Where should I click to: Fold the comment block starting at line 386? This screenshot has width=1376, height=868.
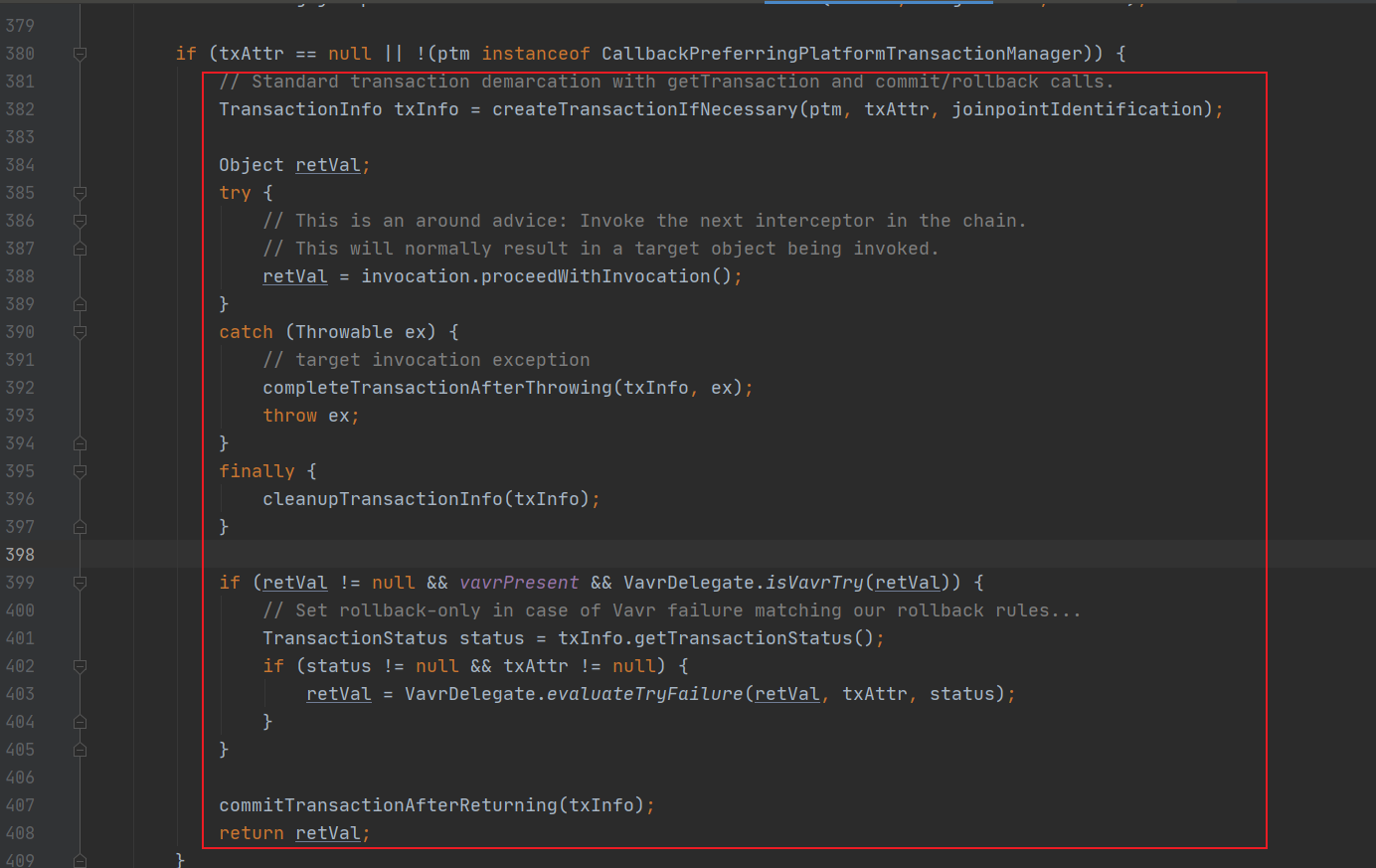81,221
